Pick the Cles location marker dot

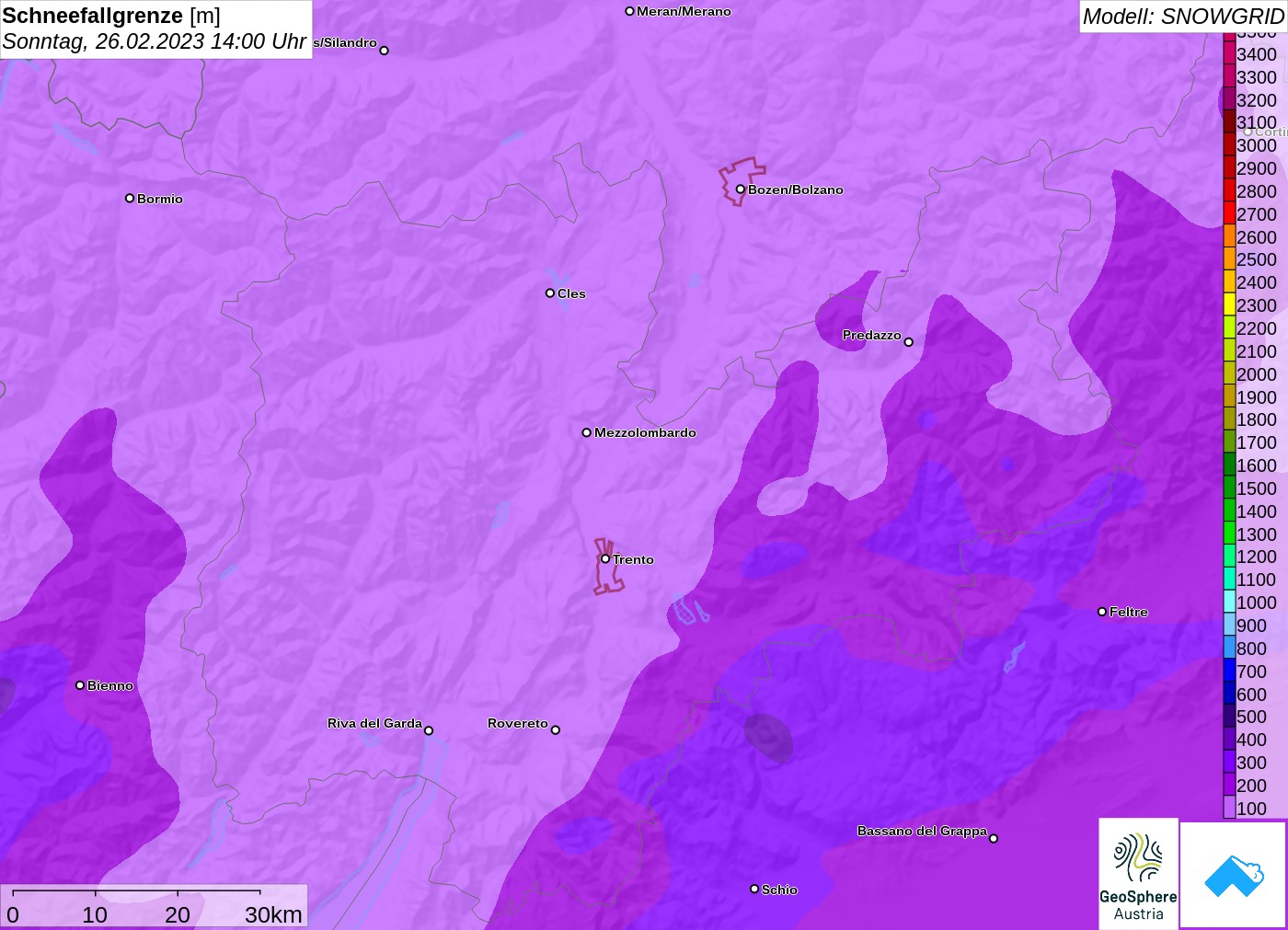550,293
